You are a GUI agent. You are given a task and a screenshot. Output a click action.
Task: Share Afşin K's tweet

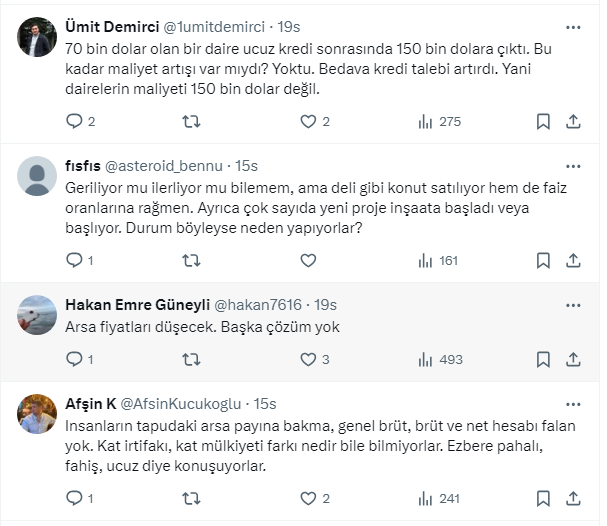click(574, 498)
